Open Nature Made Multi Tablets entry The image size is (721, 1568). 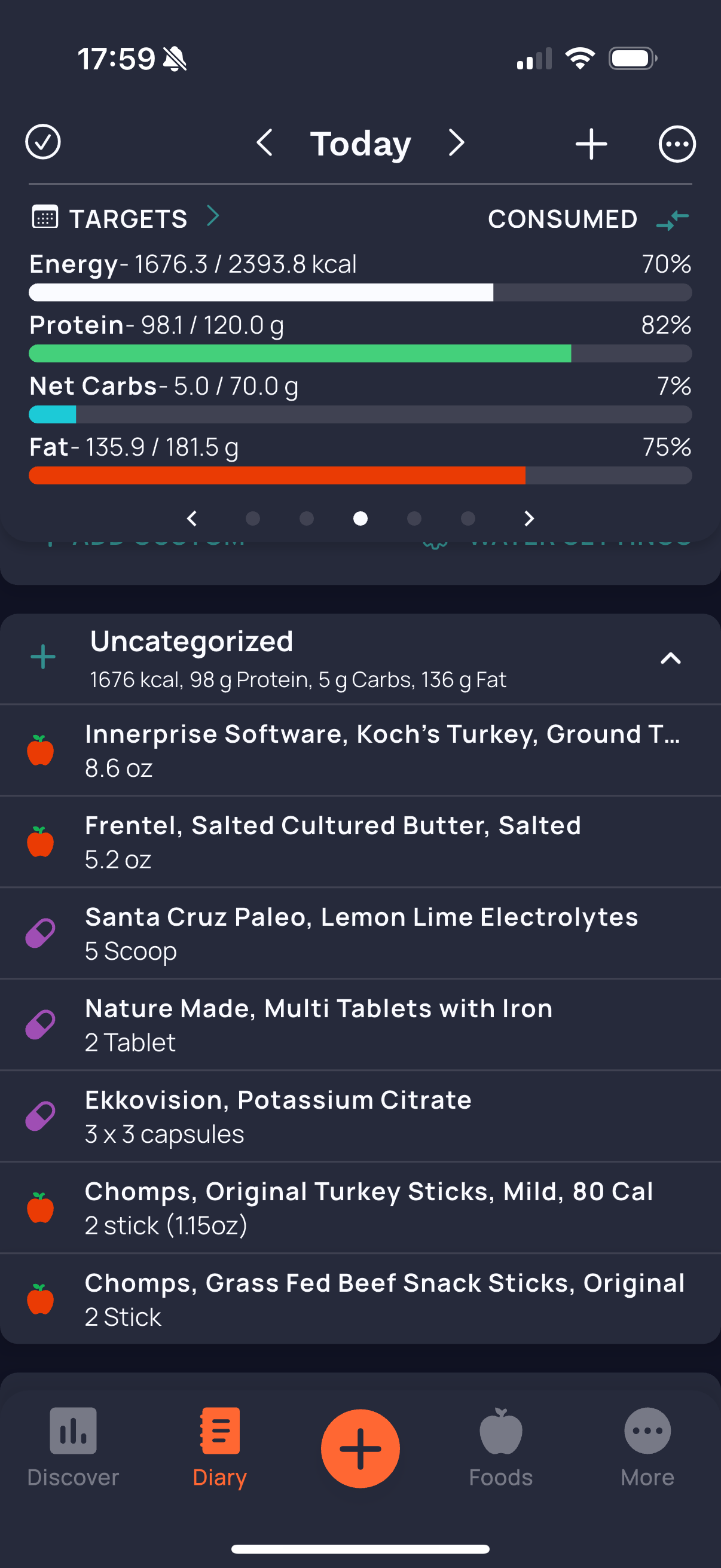[x=360, y=1025]
